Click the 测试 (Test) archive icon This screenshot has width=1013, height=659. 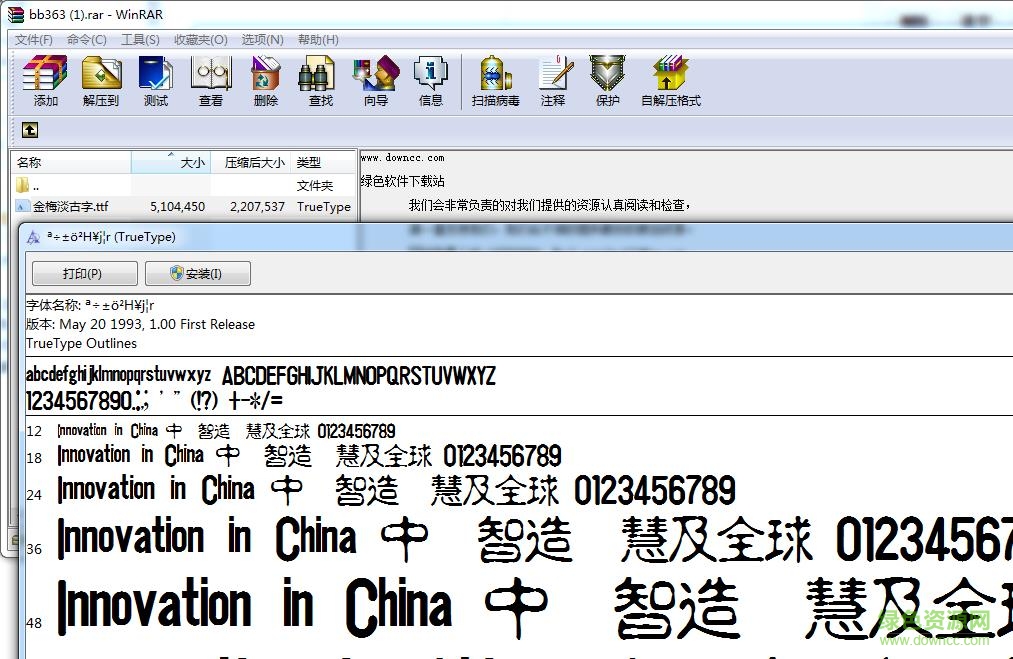tap(155, 80)
